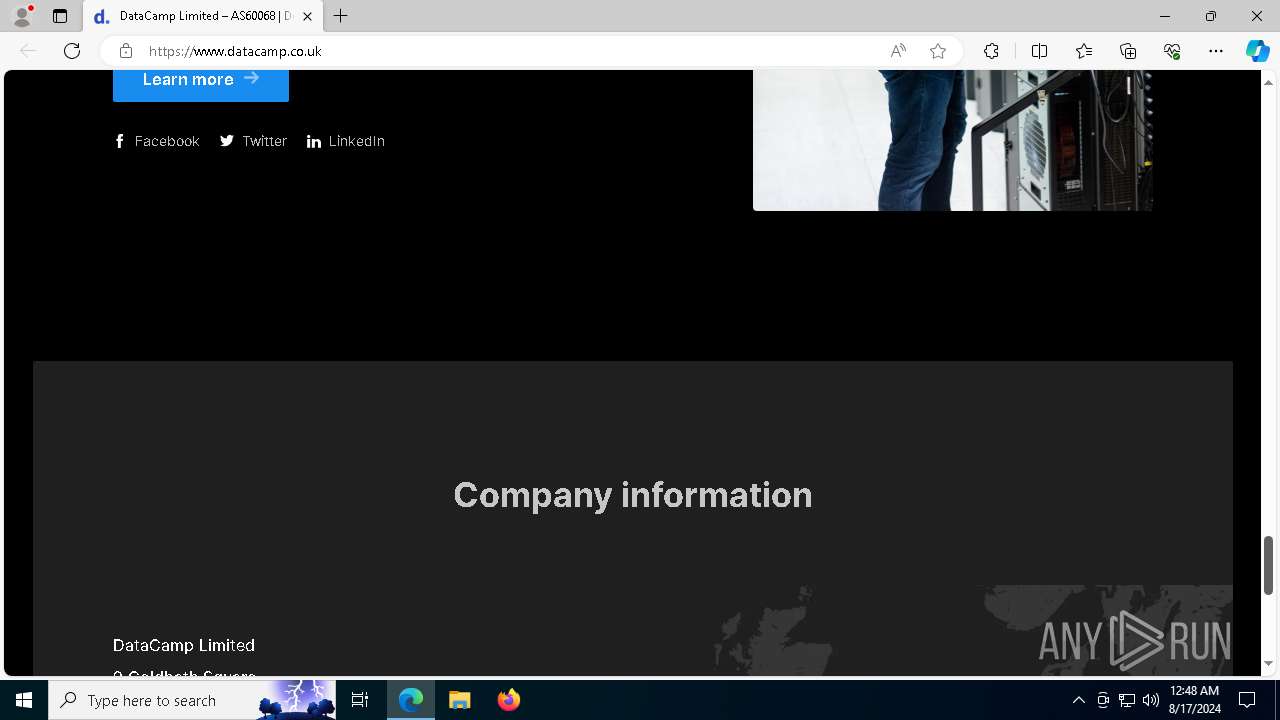
Task: Show hidden system tray icons
Action: pos(1078,700)
